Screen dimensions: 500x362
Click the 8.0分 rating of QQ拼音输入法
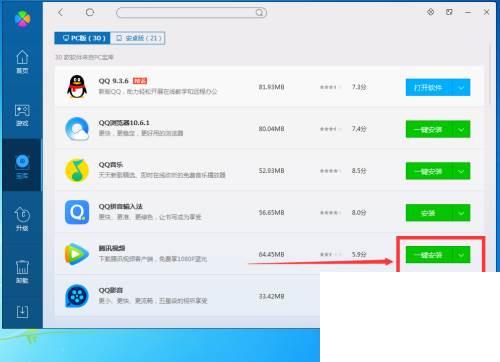pos(359,212)
